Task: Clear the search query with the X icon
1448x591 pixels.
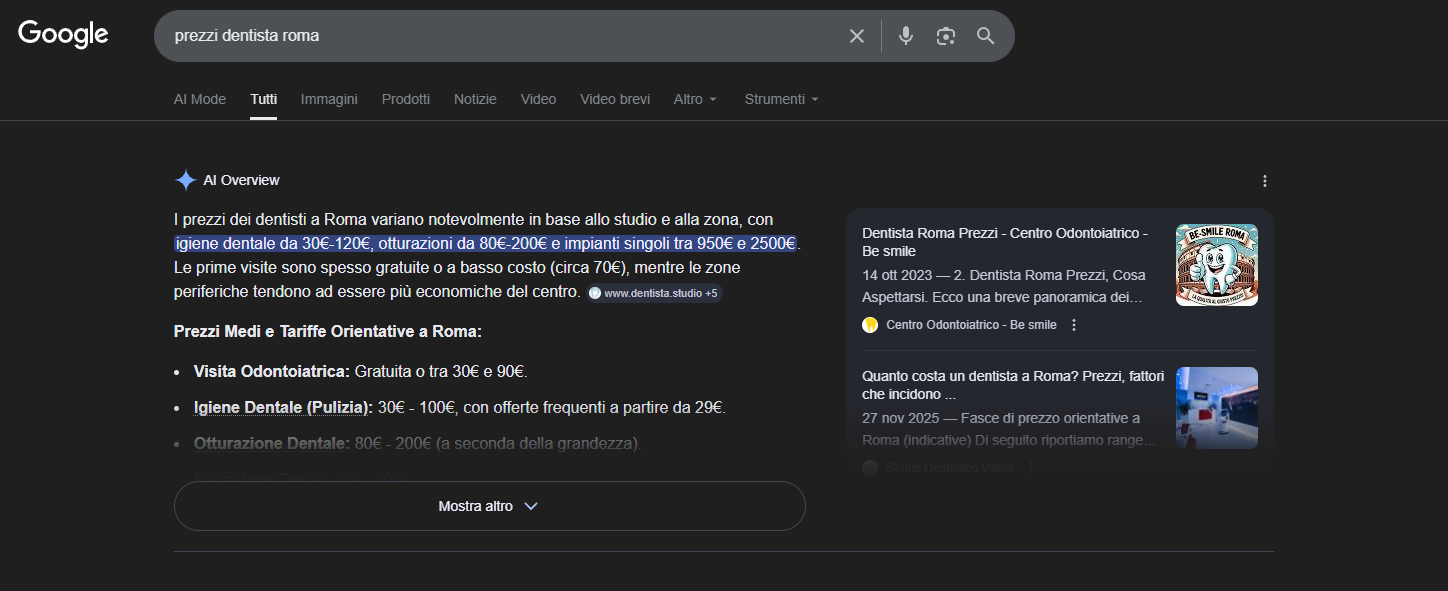Action: click(856, 35)
